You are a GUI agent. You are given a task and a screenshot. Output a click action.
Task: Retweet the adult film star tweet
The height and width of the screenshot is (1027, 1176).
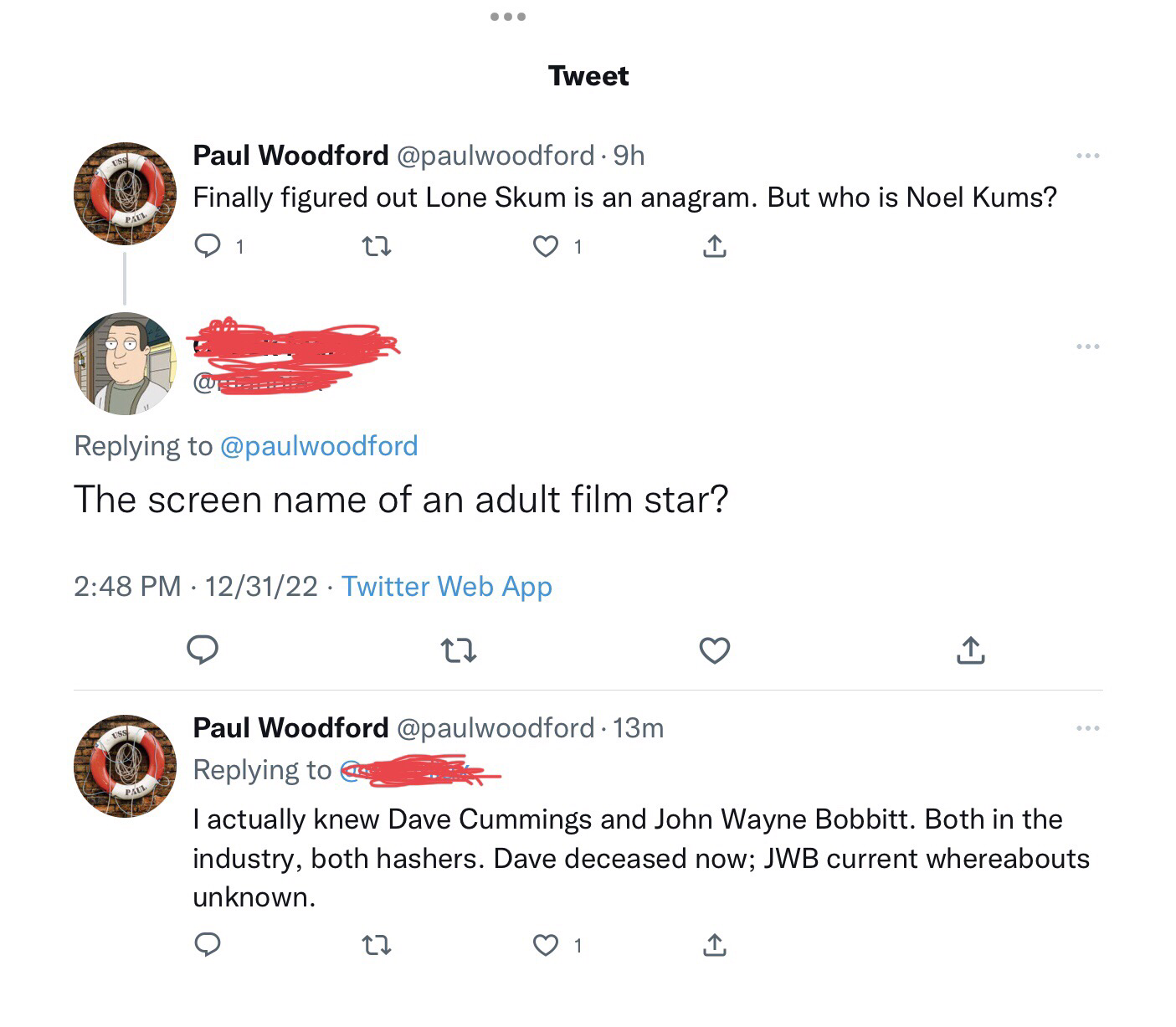[x=459, y=650]
